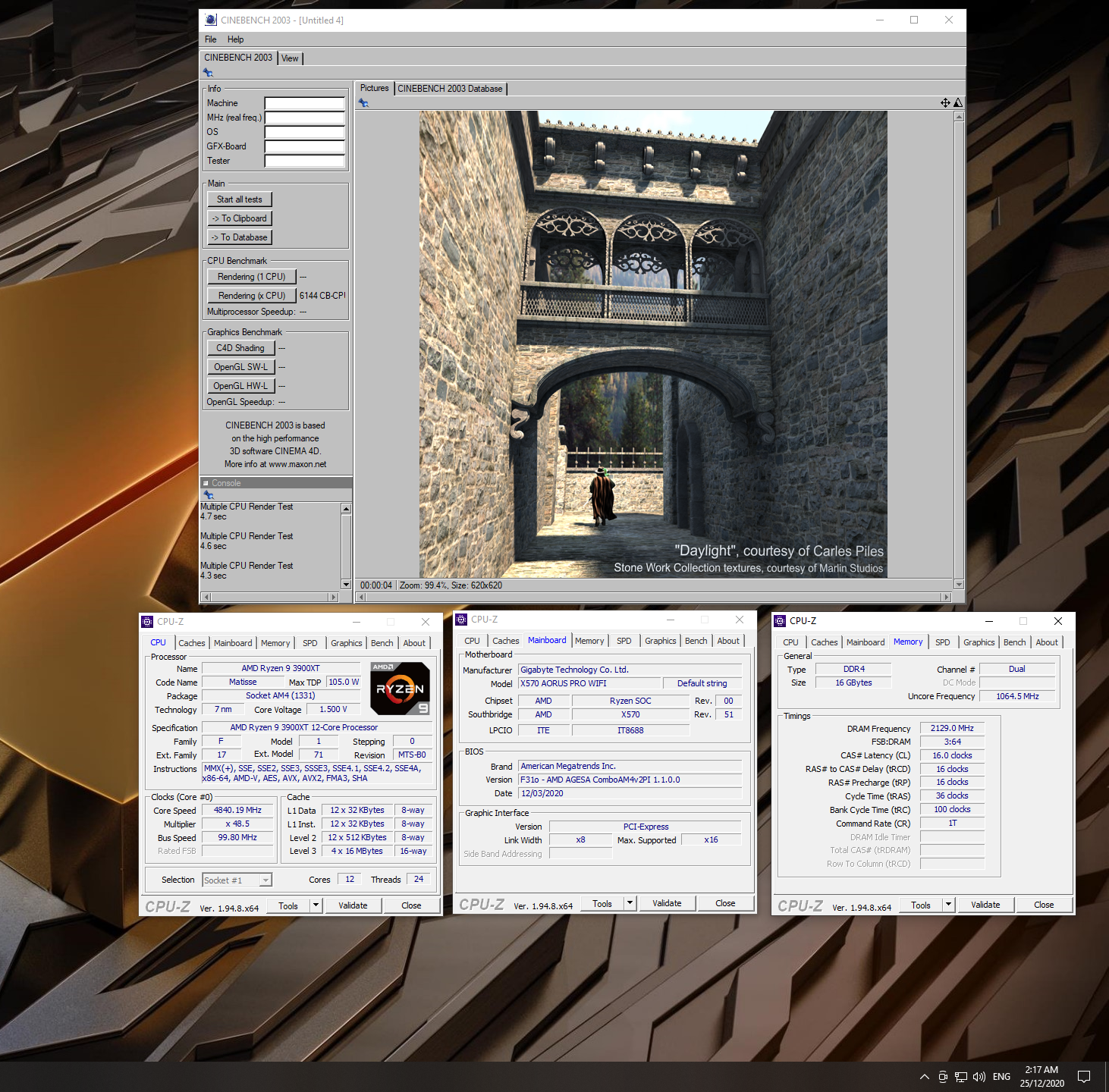1109x1092 pixels.
Task: Click Tools button in CPU-Z Memory window
Action: [x=921, y=905]
